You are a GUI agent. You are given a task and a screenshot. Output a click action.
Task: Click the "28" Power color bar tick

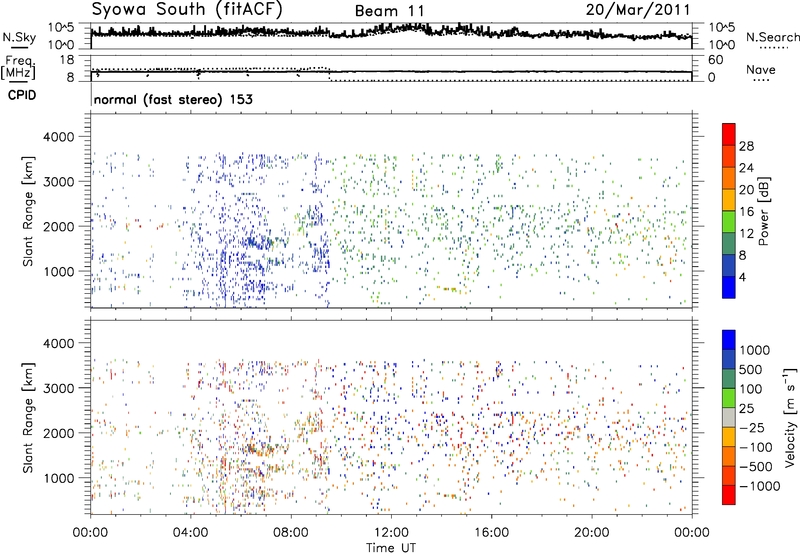746,146
